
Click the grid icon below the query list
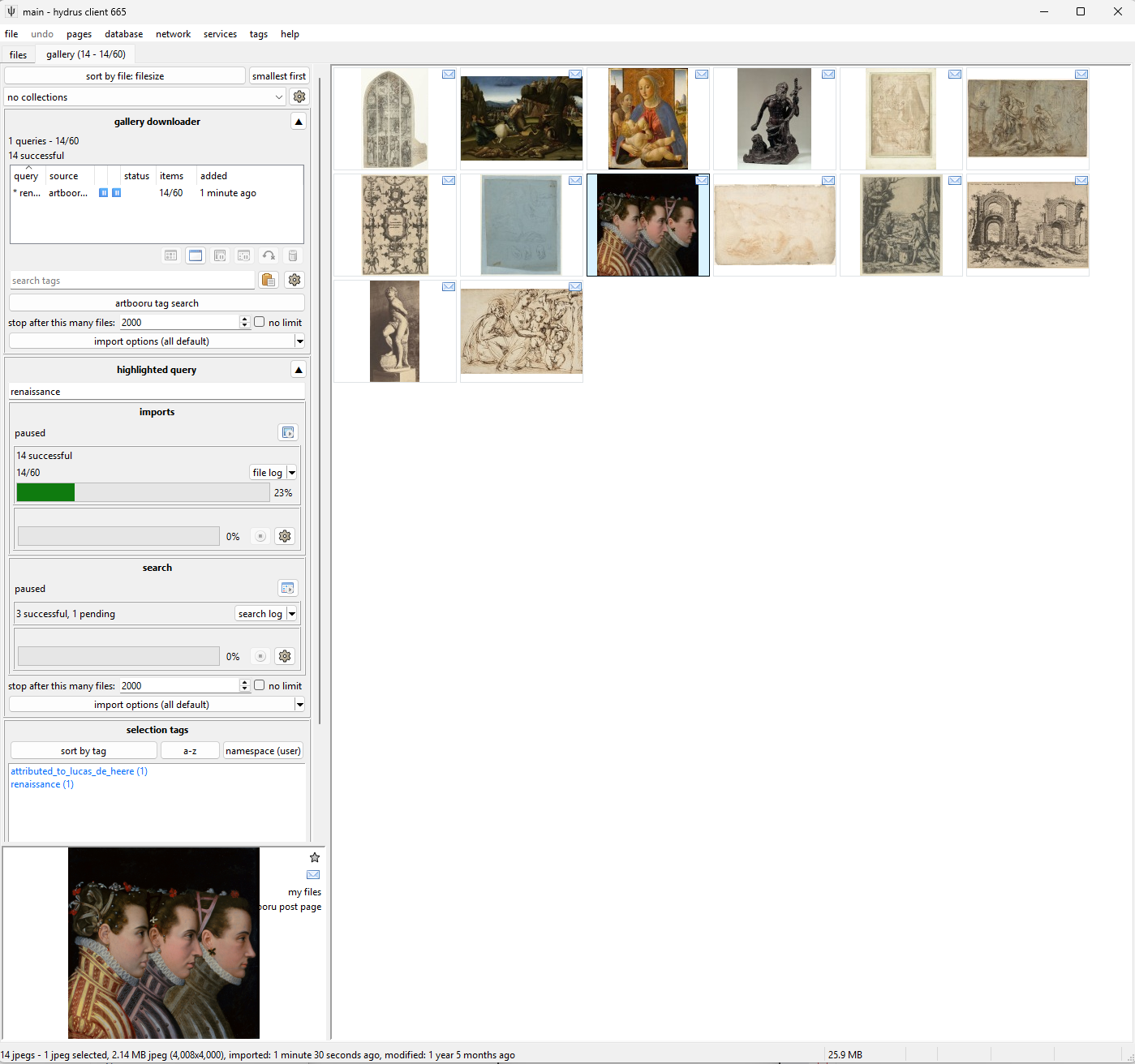coord(171,255)
